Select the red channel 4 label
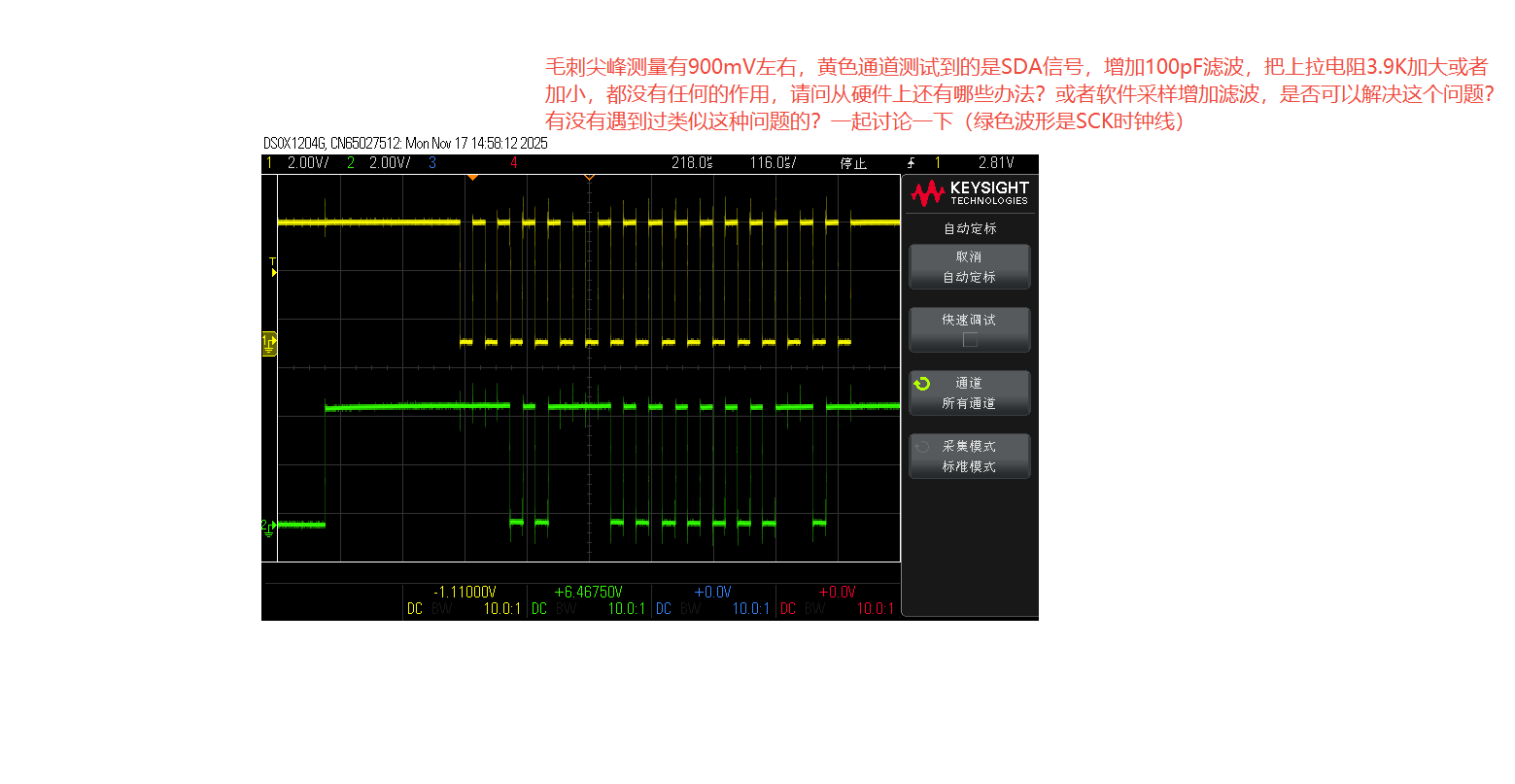Viewport: 1515px width, 784px height. [514, 163]
